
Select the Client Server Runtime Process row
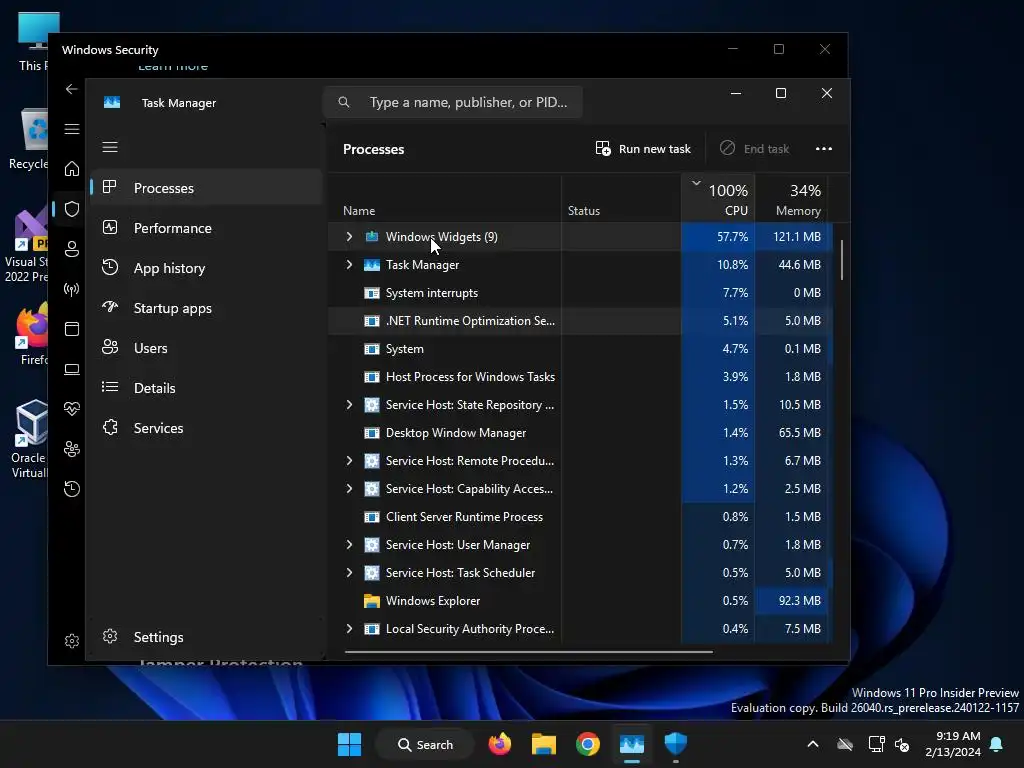[x=580, y=517]
